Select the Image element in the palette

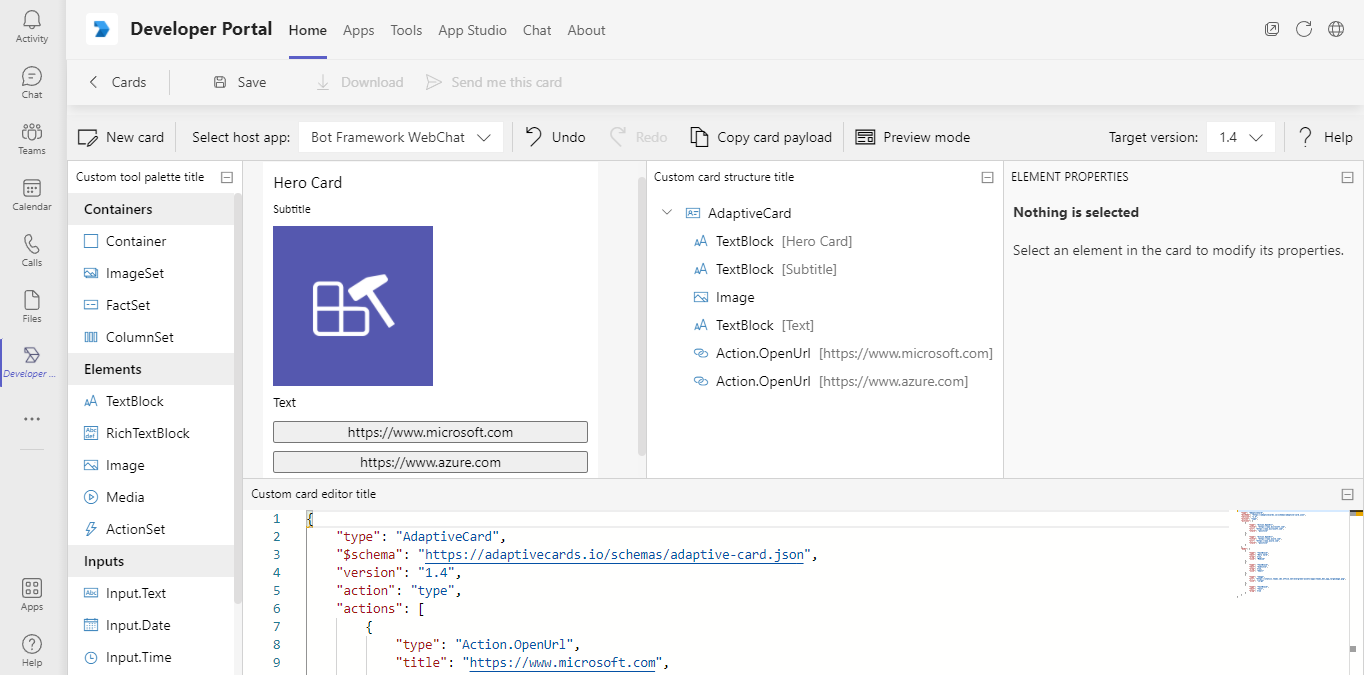124,464
